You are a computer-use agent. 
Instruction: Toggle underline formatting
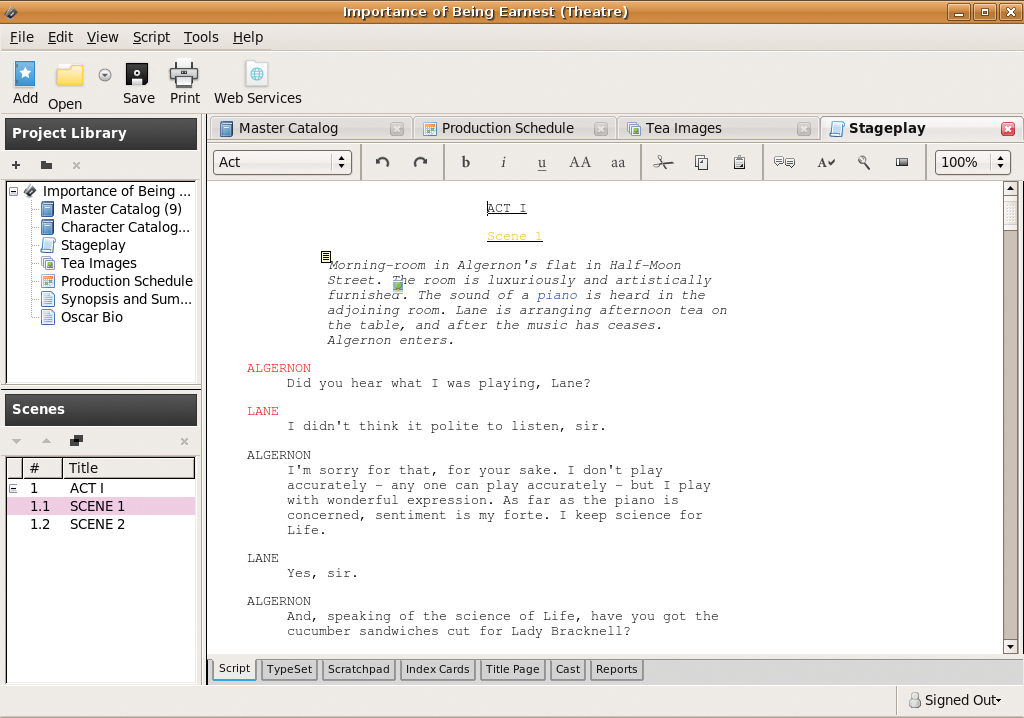[541, 163]
